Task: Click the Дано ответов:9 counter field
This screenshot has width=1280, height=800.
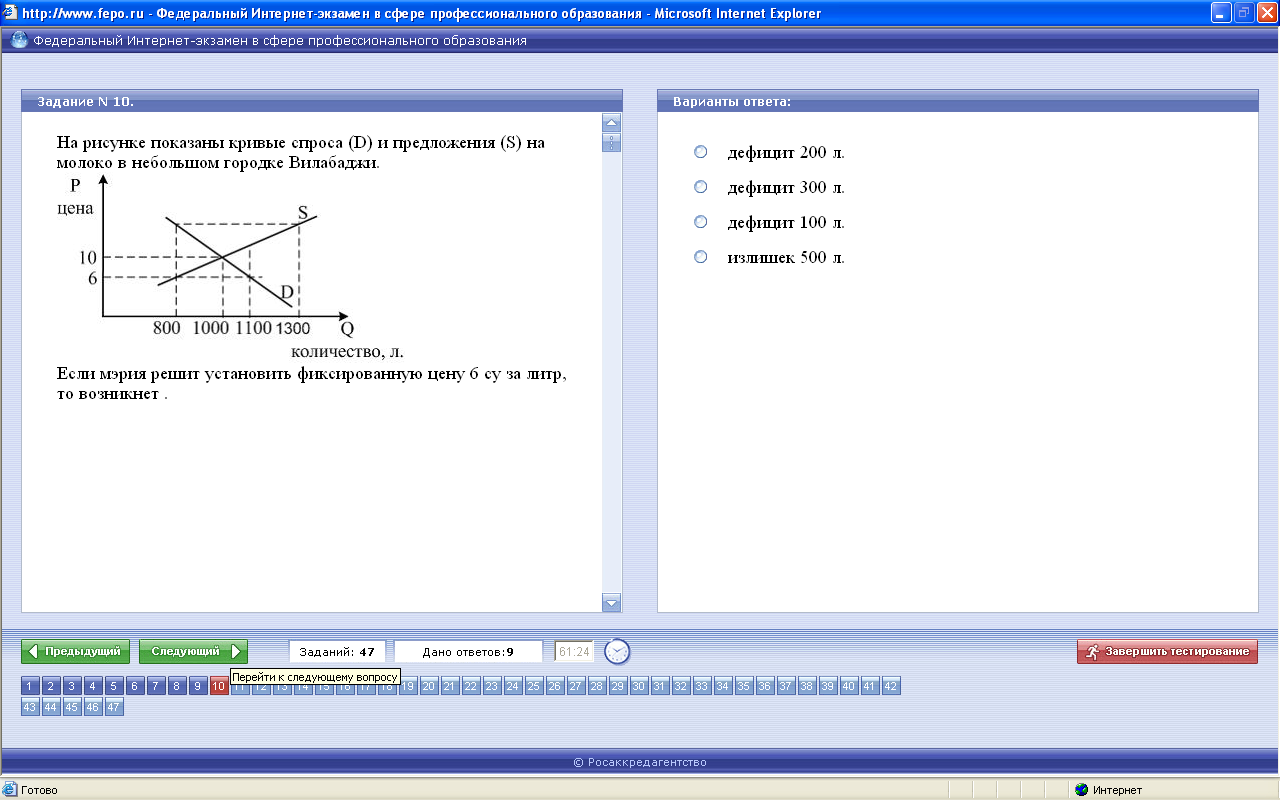Action: [468, 651]
